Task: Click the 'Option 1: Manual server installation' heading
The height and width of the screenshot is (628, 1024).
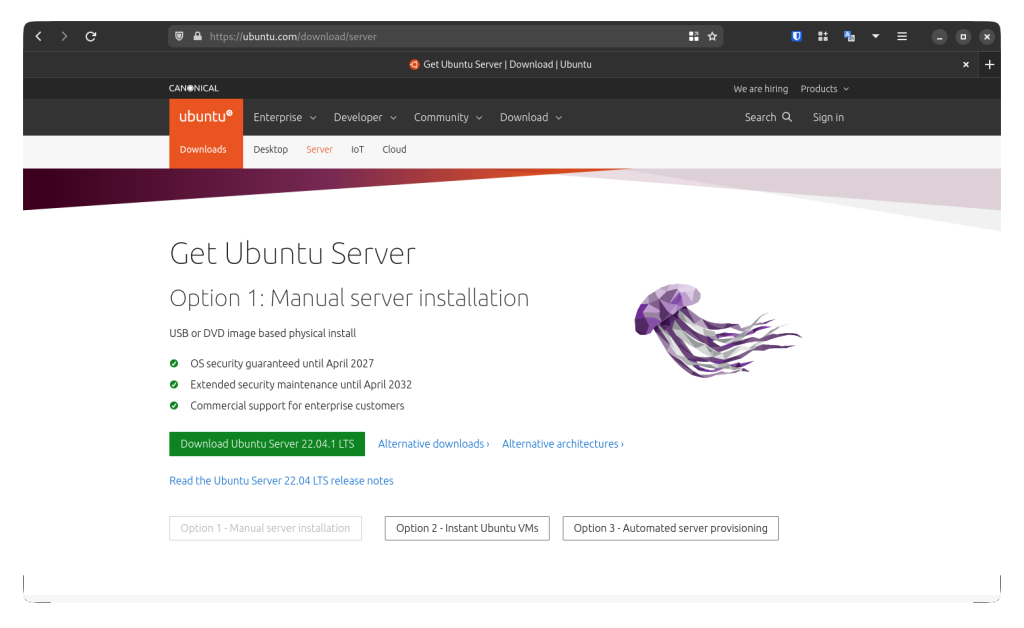Action: point(349,298)
